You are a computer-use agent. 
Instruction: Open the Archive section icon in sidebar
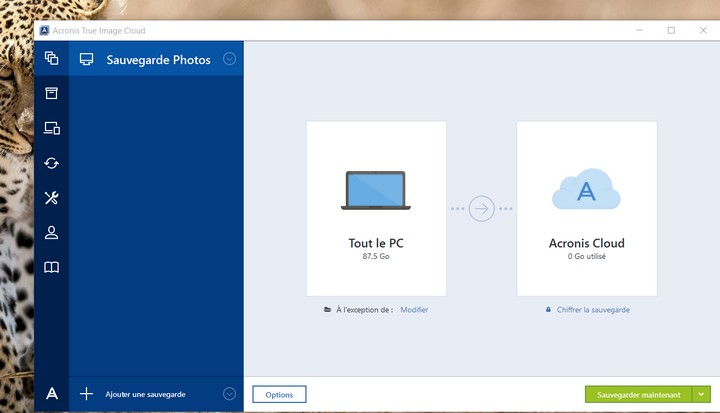coord(51,93)
